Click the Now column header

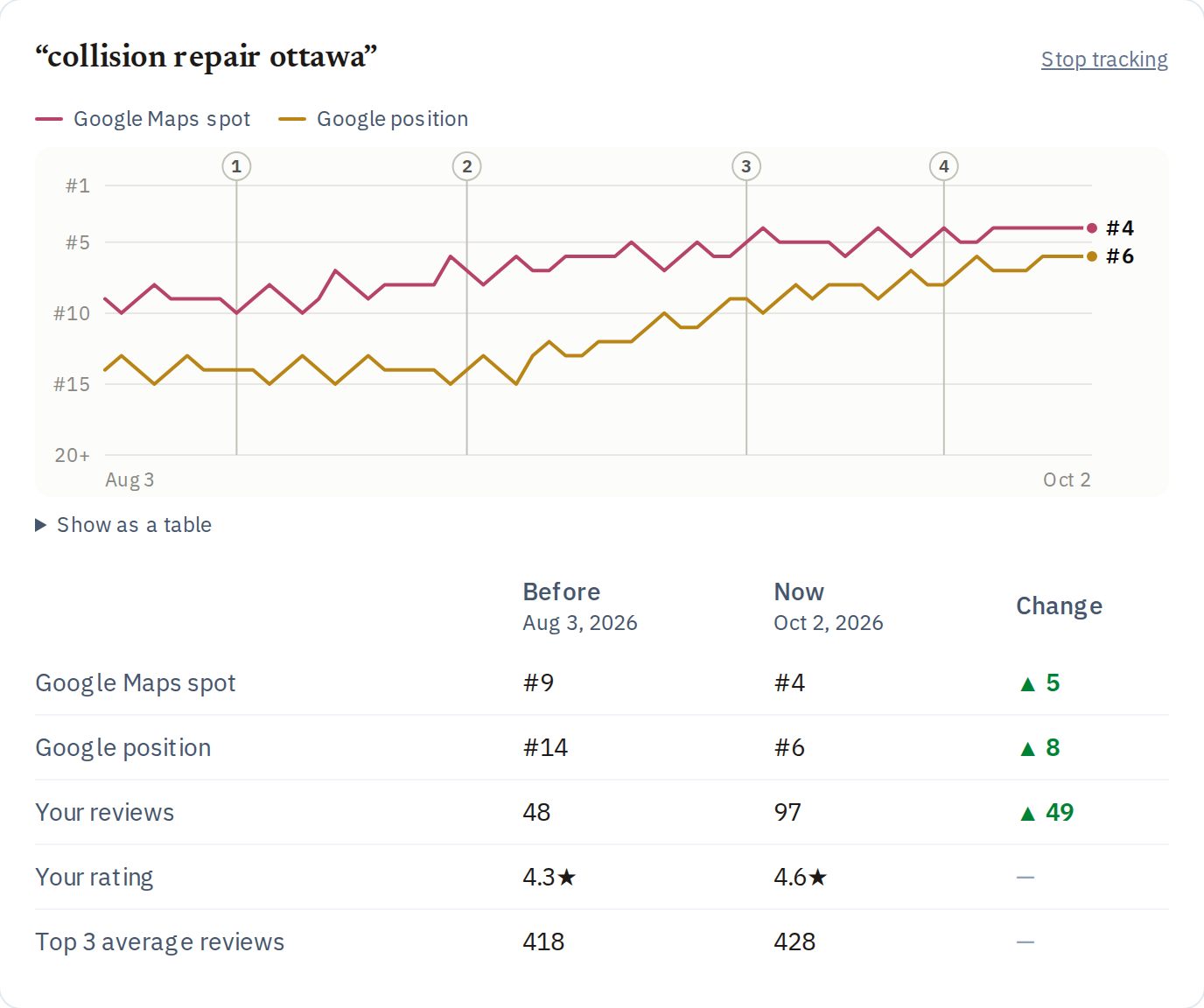tap(799, 592)
